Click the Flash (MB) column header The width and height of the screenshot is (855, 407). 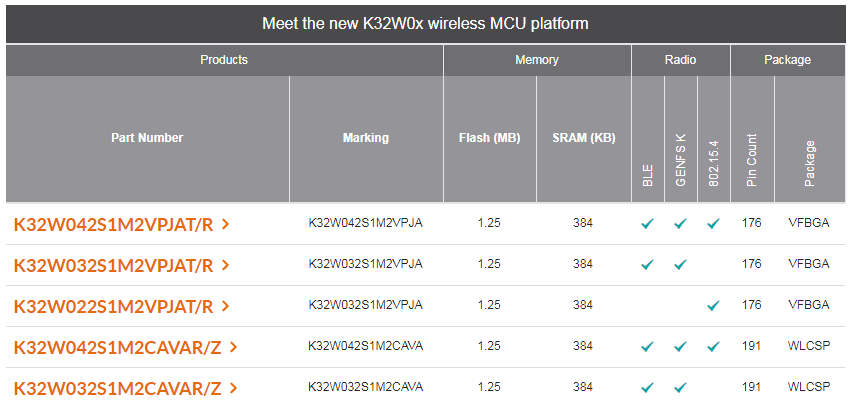(x=489, y=138)
